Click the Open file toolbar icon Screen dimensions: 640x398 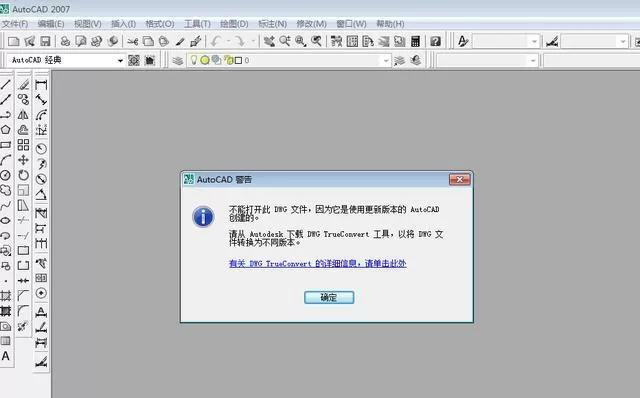coord(29,41)
